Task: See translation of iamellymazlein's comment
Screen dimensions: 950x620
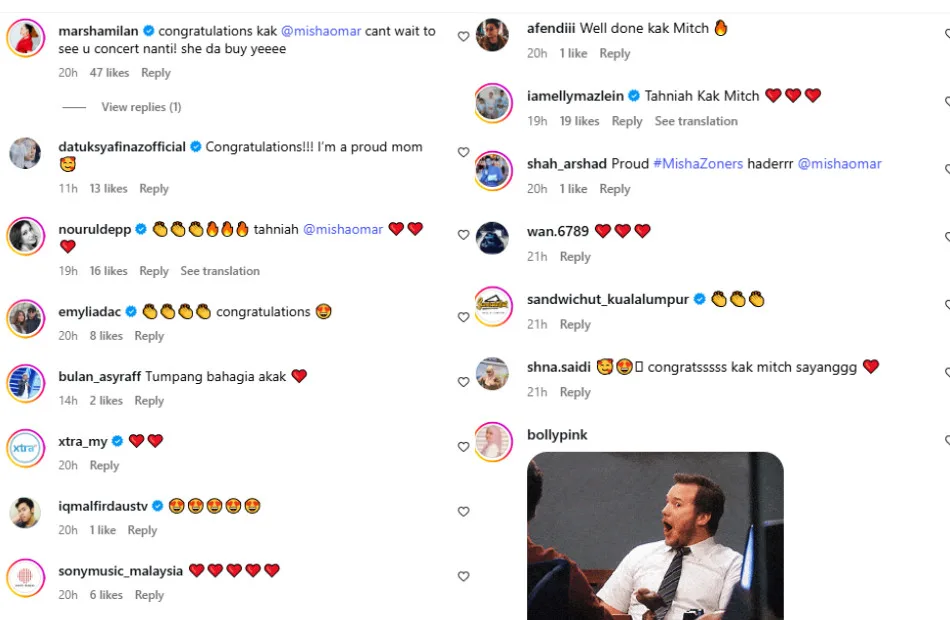Action: point(696,121)
